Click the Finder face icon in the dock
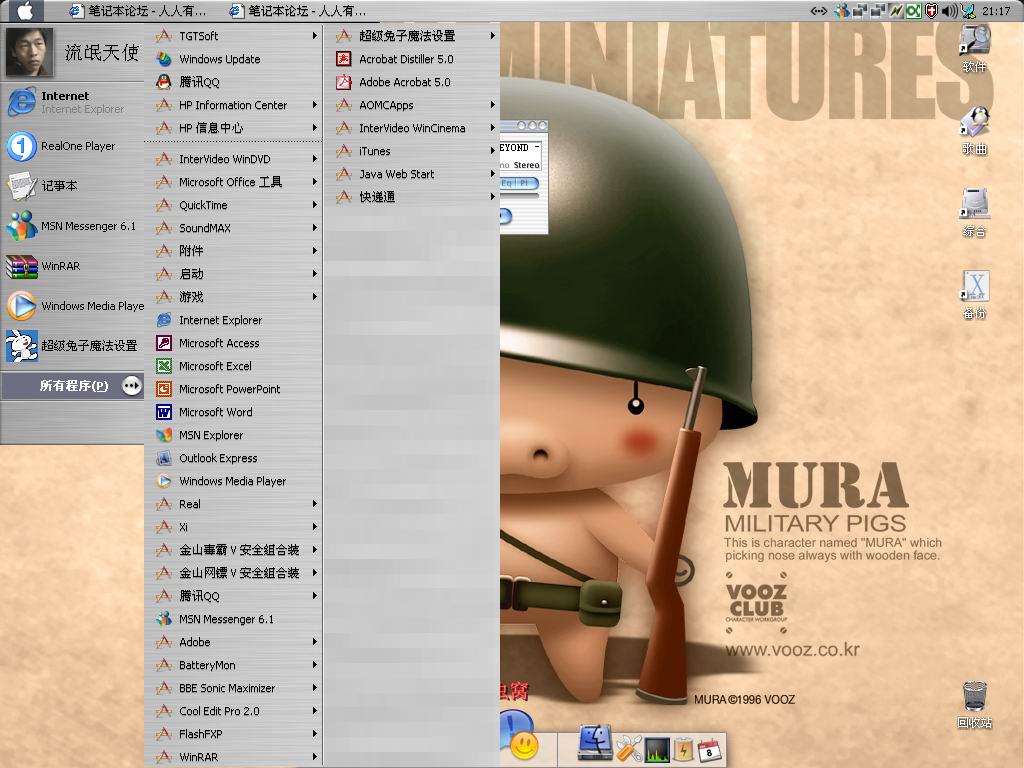Image resolution: width=1024 pixels, height=768 pixels. click(x=596, y=743)
